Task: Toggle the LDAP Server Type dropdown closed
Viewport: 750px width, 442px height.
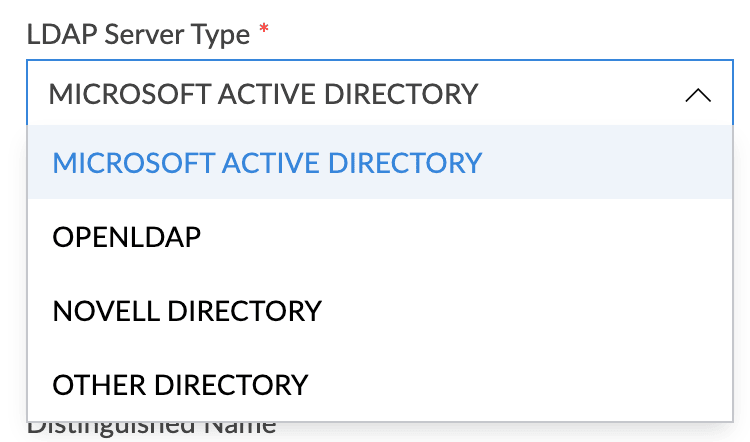Action: pyautogui.click(x=697, y=95)
